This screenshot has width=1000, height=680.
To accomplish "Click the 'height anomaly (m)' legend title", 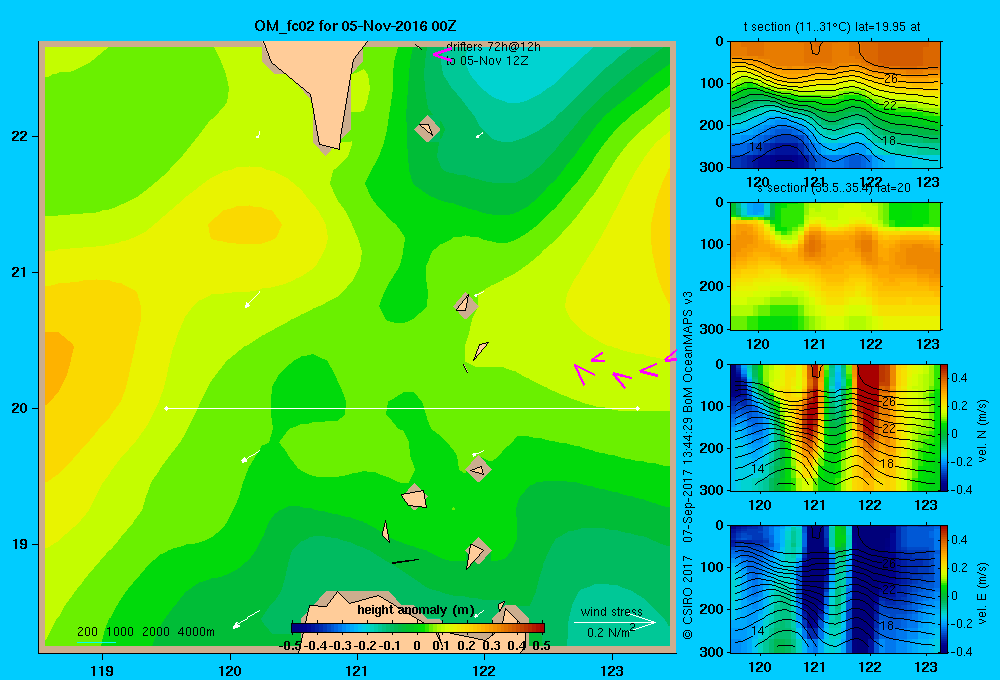I will pos(415,610).
